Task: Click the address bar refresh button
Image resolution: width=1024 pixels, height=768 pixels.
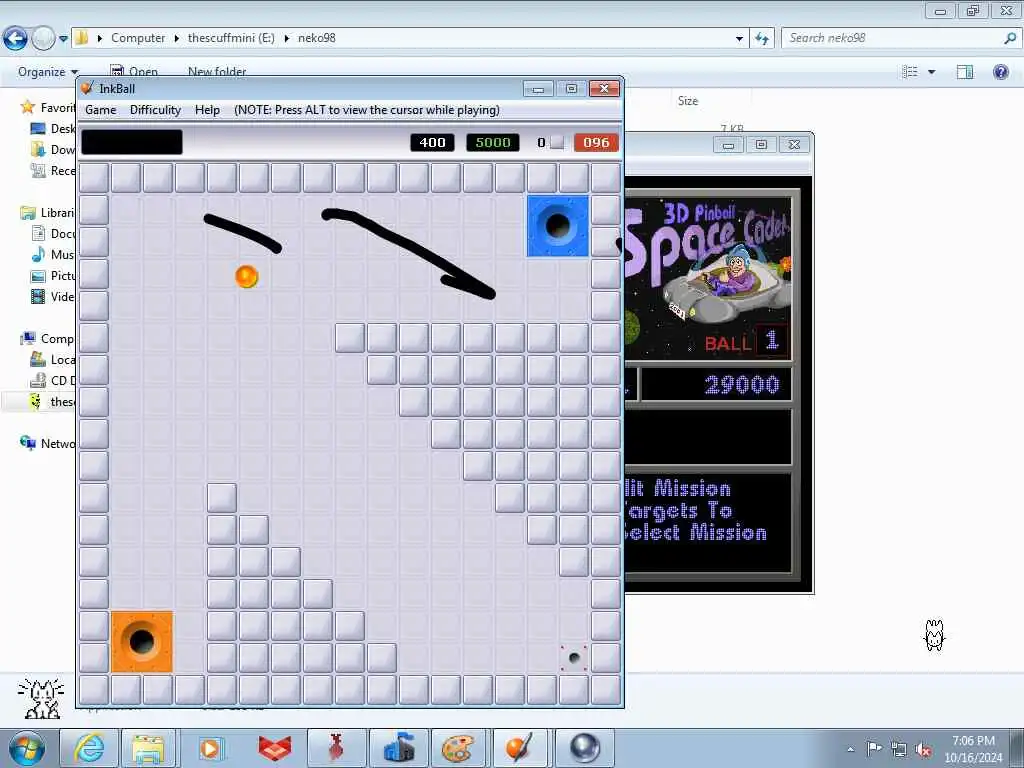Action: point(761,39)
